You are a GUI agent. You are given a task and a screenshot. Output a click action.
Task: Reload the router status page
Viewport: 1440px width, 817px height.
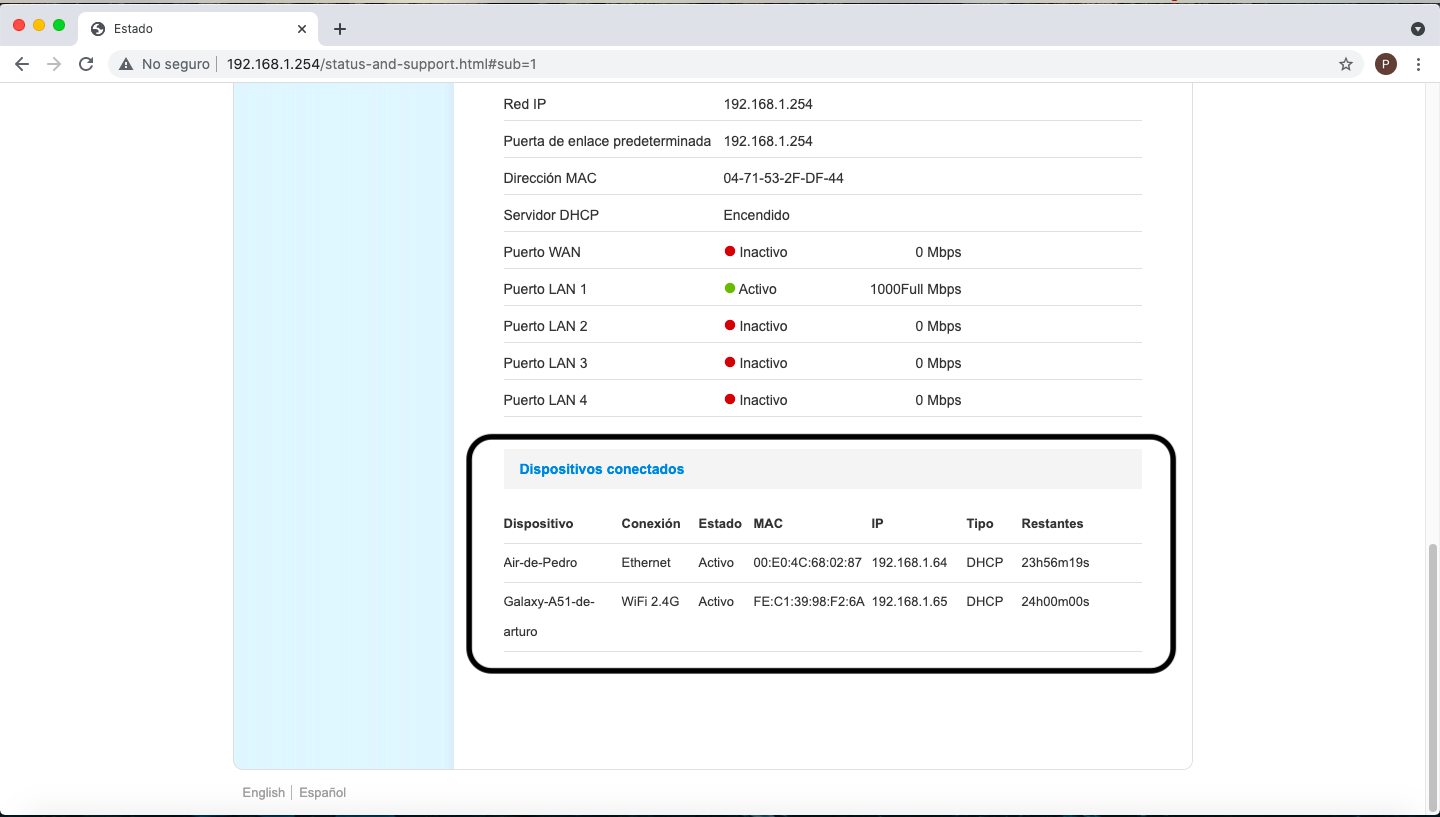pyautogui.click(x=86, y=64)
